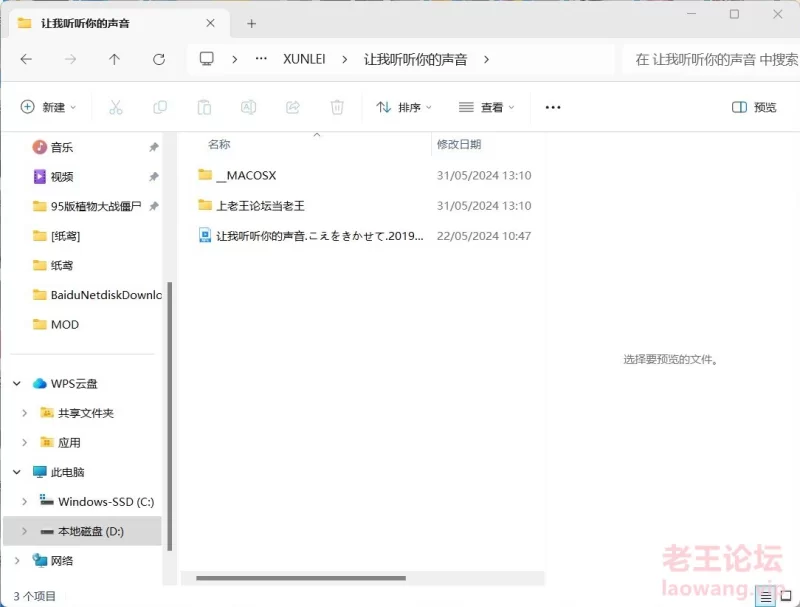This screenshot has width=800, height=607.
Task: Switch to large thumbnails view in status bar
Action: pos(785,596)
